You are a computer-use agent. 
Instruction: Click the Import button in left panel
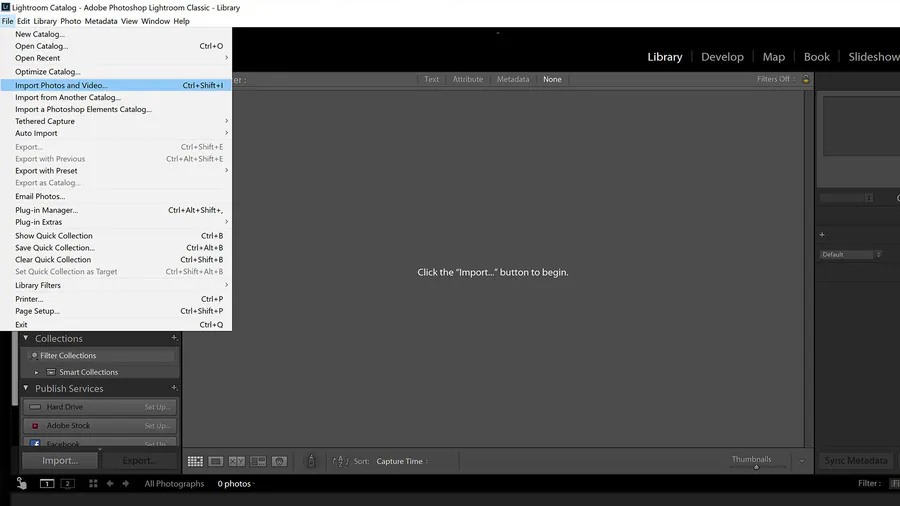tap(60, 461)
